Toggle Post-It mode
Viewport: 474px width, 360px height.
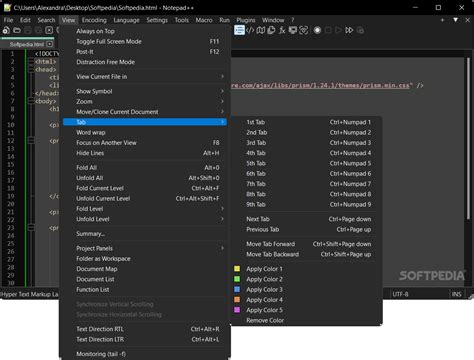click(x=145, y=52)
